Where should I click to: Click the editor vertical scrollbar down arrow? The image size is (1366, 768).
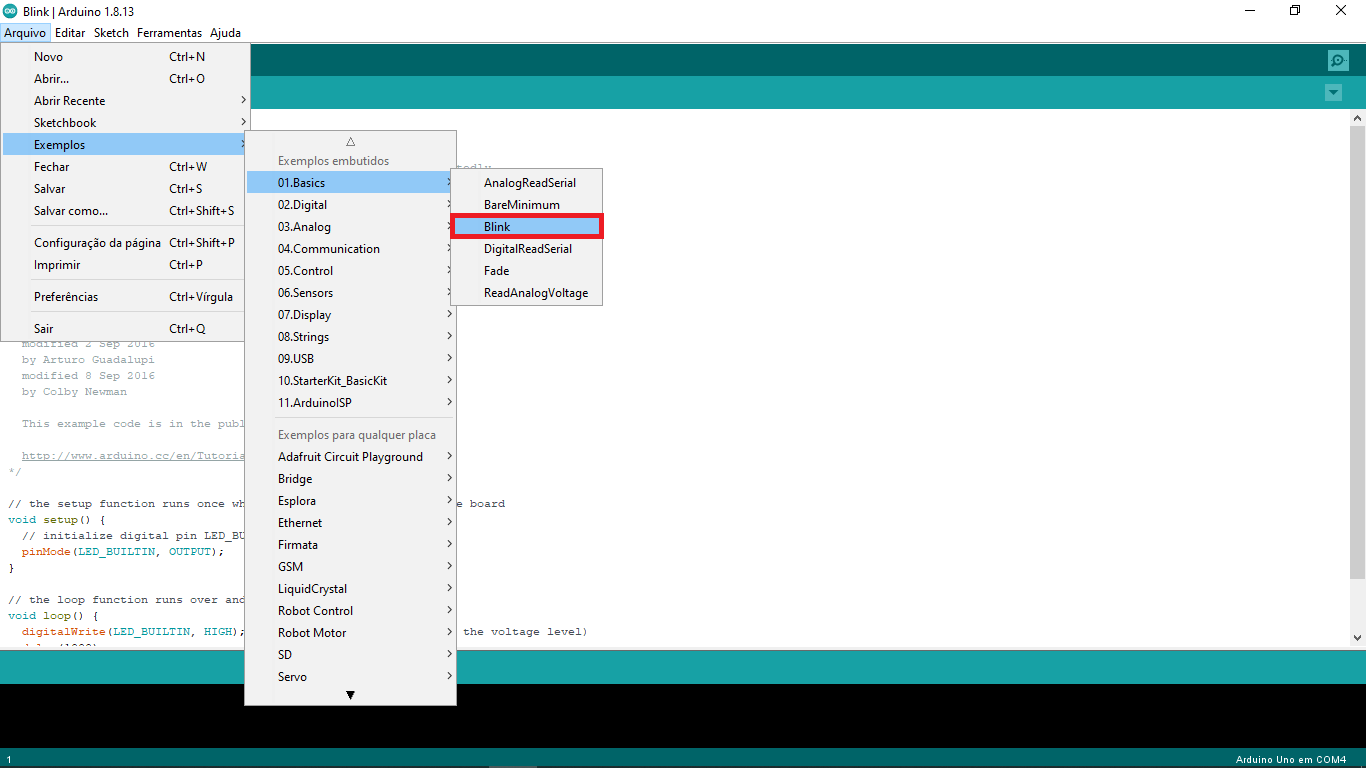[x=1357, y=637]
